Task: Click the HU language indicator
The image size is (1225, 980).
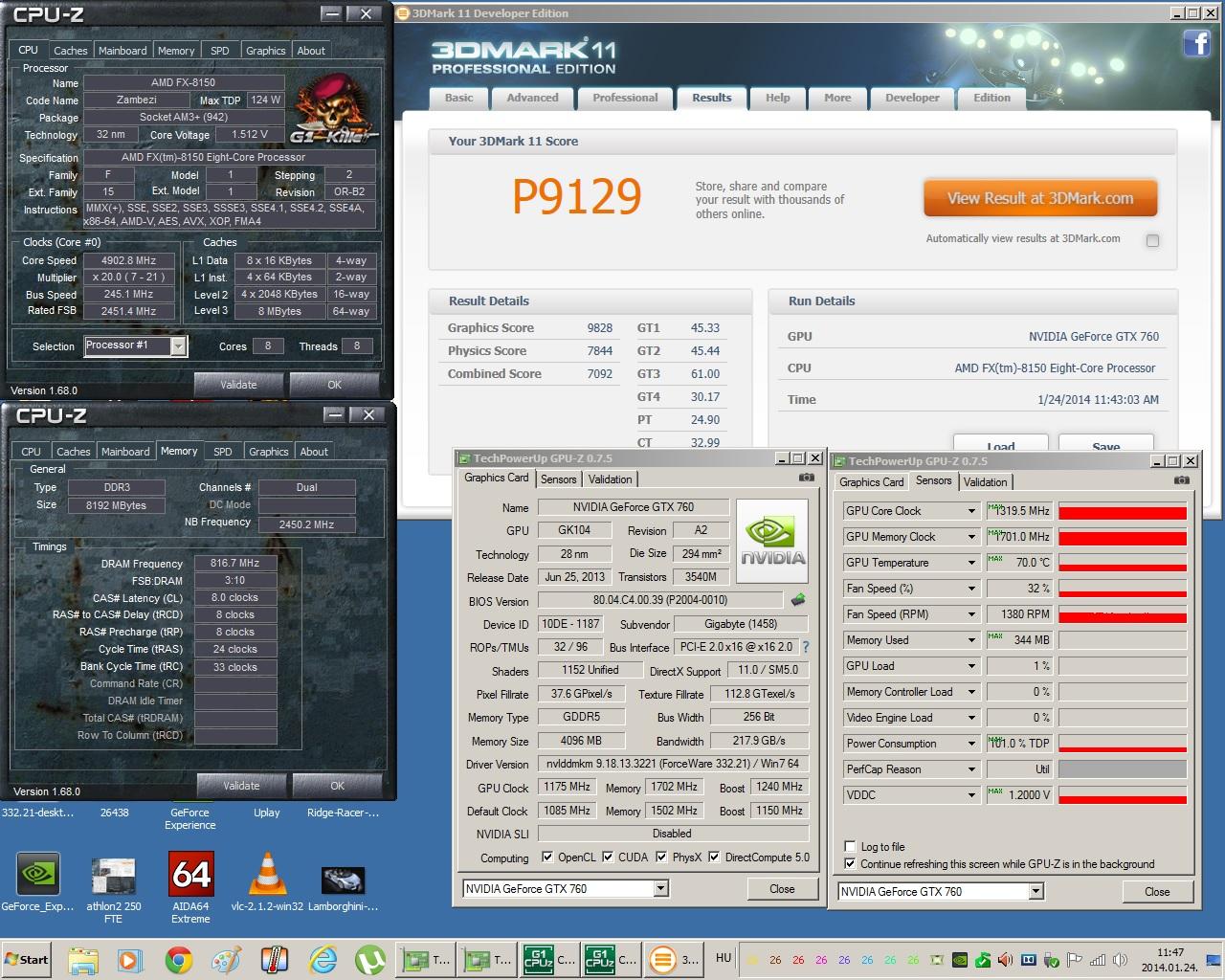Action: pyautogui.click(x=724, y=958)
